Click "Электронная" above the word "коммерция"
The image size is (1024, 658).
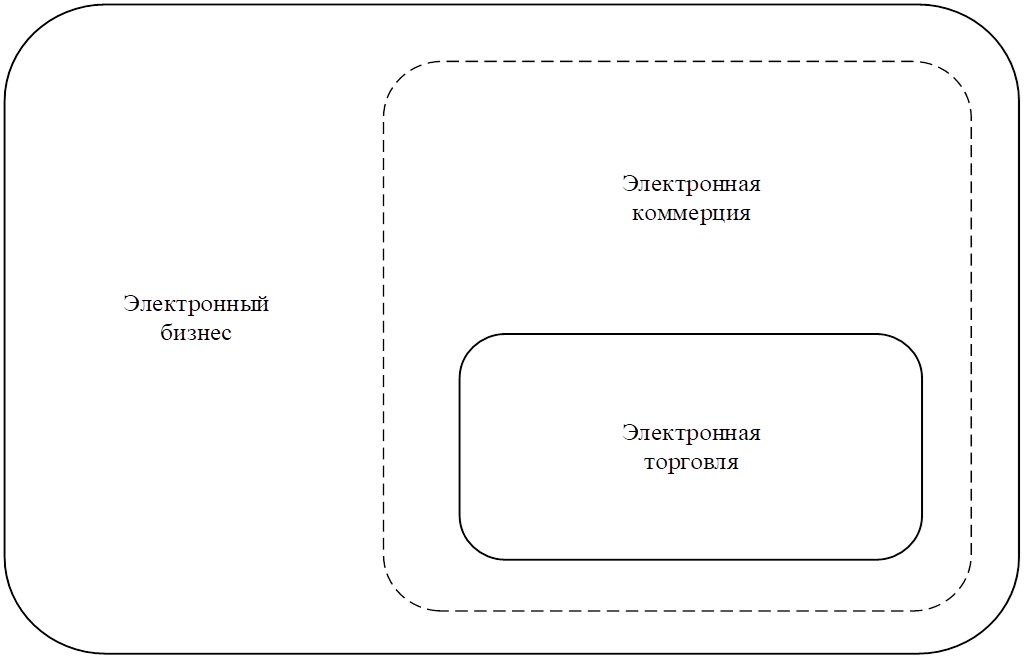point(691,184)
